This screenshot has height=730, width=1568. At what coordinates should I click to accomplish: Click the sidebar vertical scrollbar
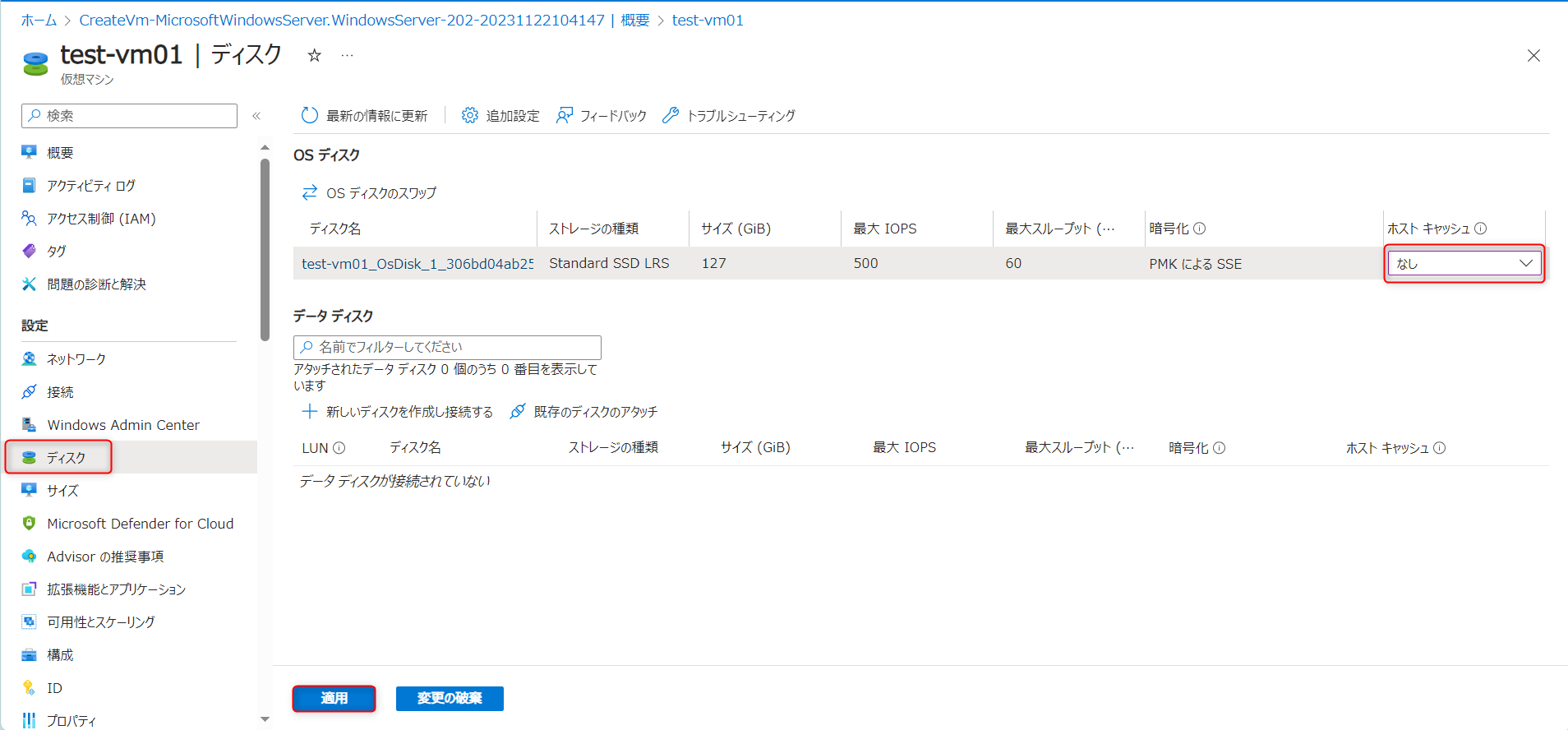[265, 247]
